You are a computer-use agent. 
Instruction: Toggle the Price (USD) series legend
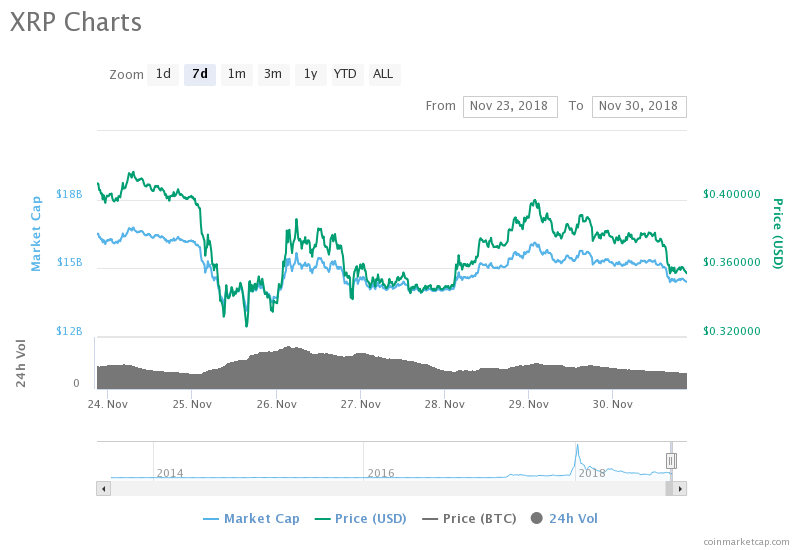click(361, 518)
